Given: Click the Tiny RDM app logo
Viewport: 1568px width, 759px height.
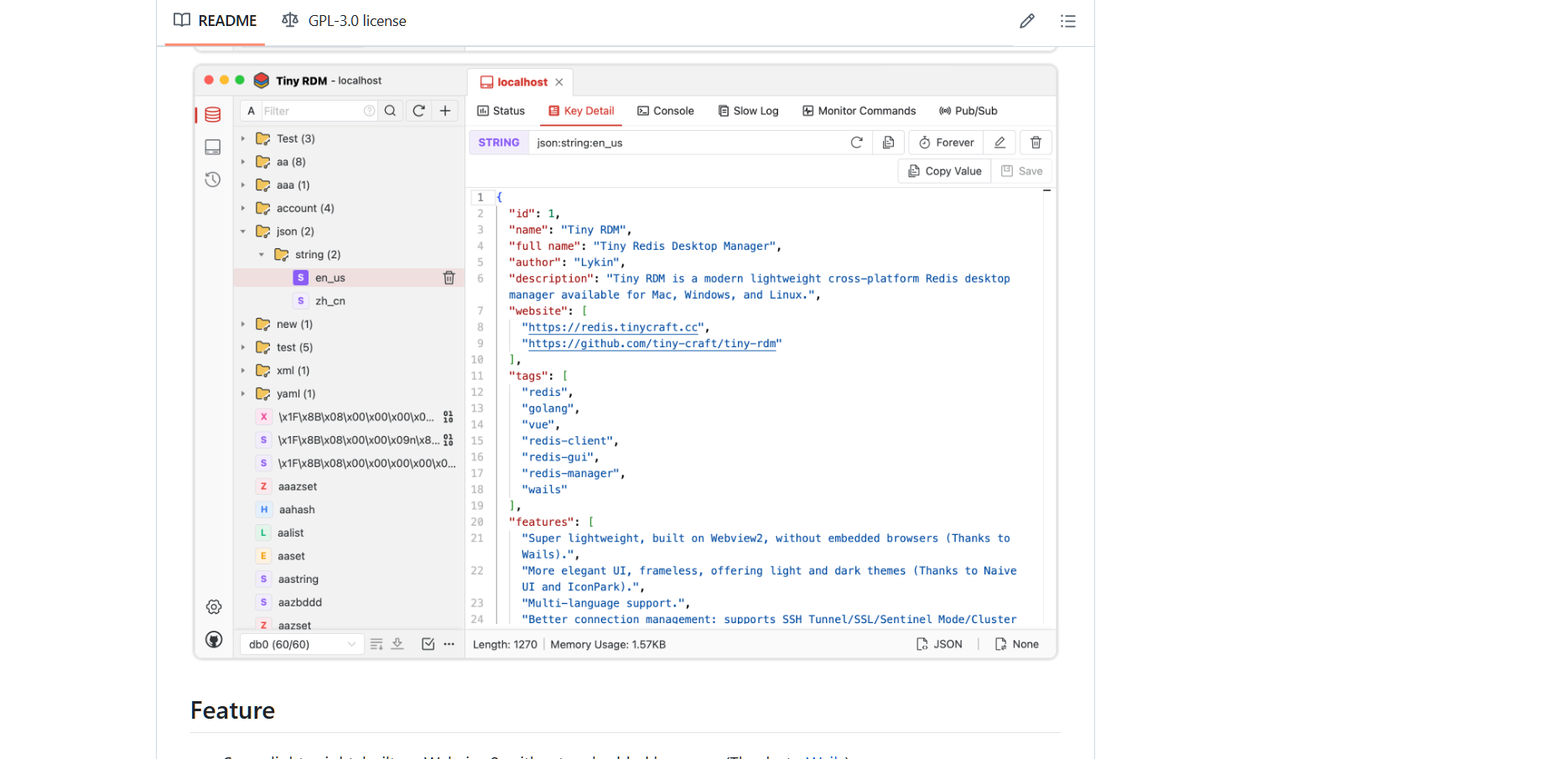Looking at the screenshot, I should (262, 81).
